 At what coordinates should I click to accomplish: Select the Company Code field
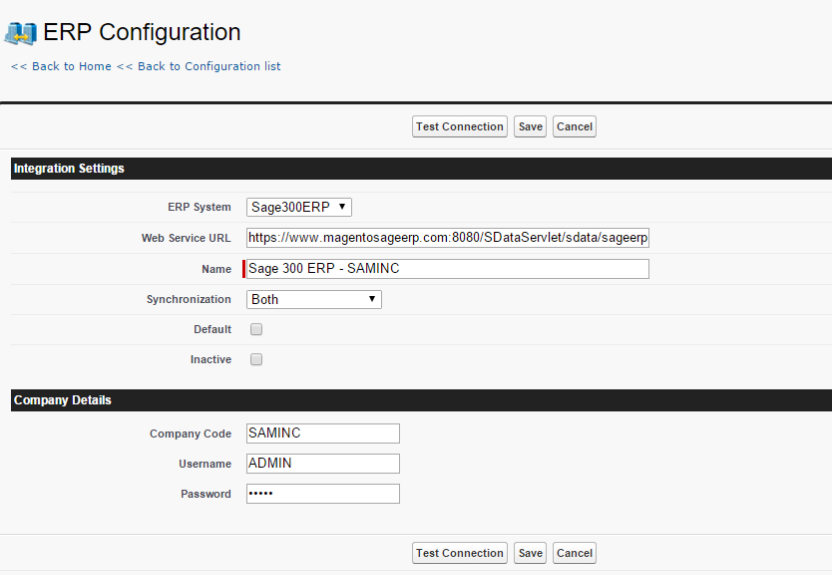(323, 434)
